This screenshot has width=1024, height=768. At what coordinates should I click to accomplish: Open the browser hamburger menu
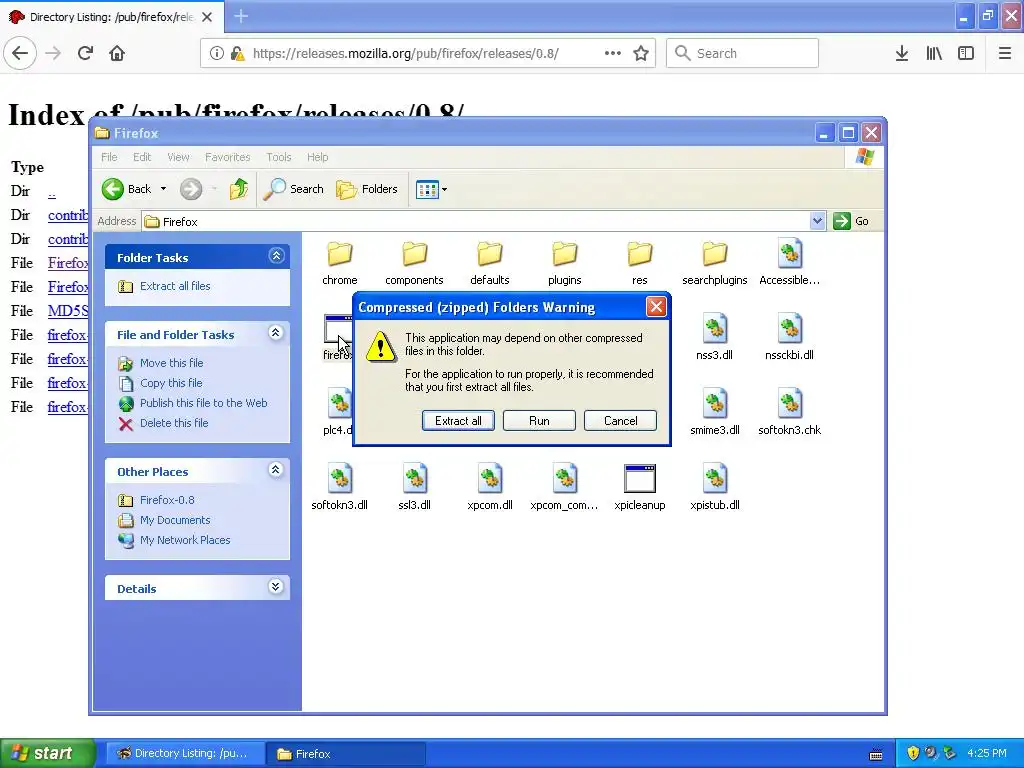coord(1004,53)
